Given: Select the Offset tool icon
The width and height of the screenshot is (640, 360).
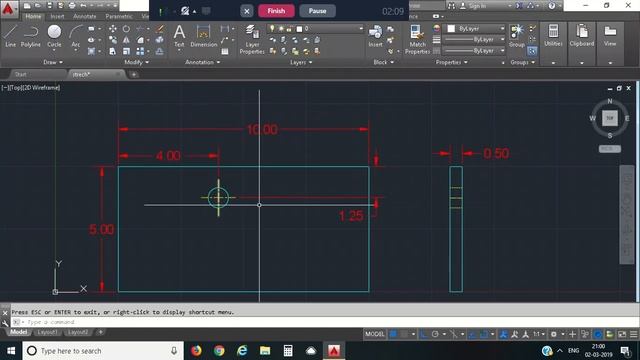Looking at the screenshot, I should click(x=160, y=51).
